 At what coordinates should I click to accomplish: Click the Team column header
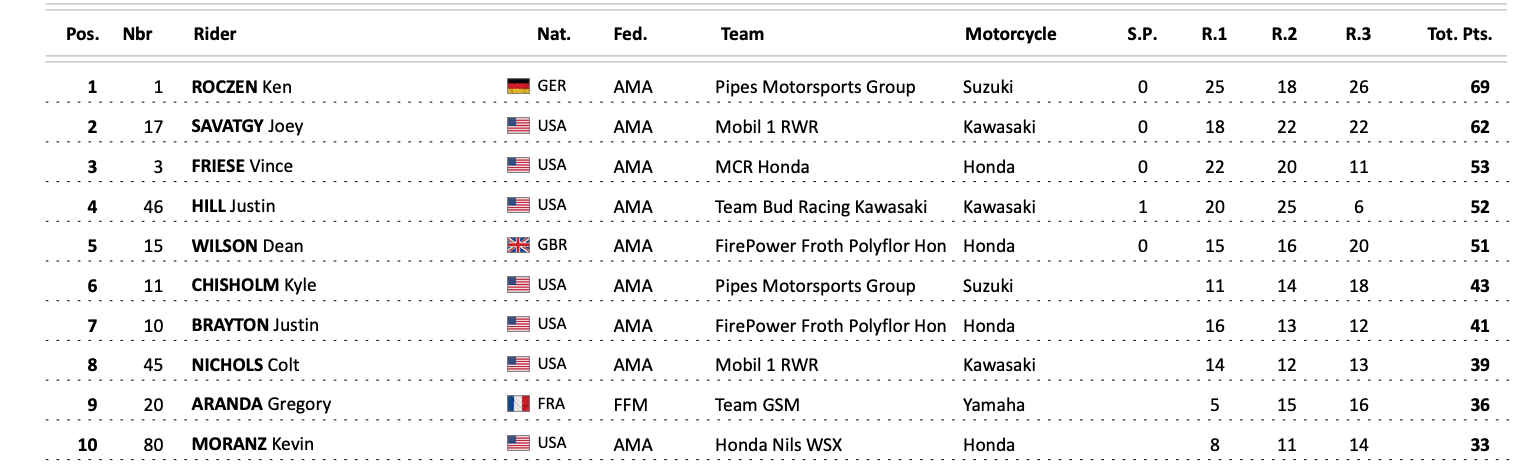point(742,34)
